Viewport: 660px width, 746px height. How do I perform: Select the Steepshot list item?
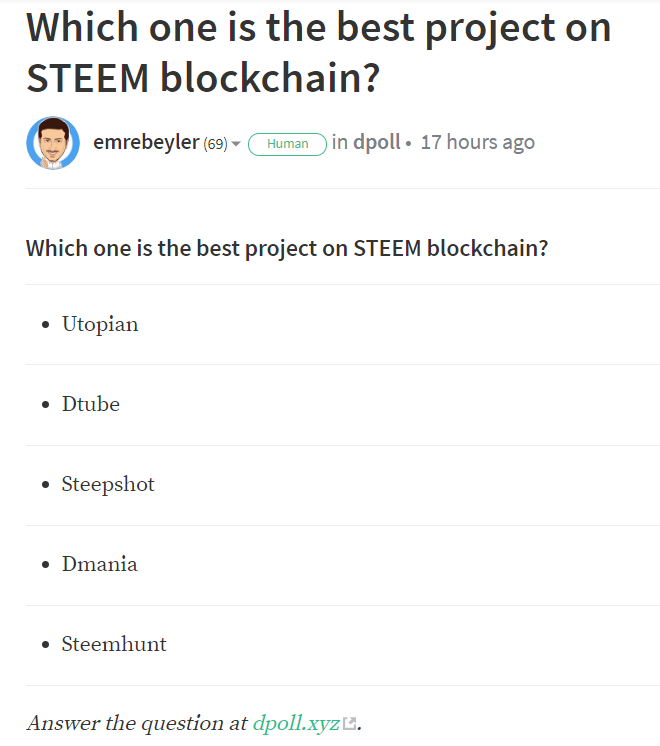tap(108, 484)
